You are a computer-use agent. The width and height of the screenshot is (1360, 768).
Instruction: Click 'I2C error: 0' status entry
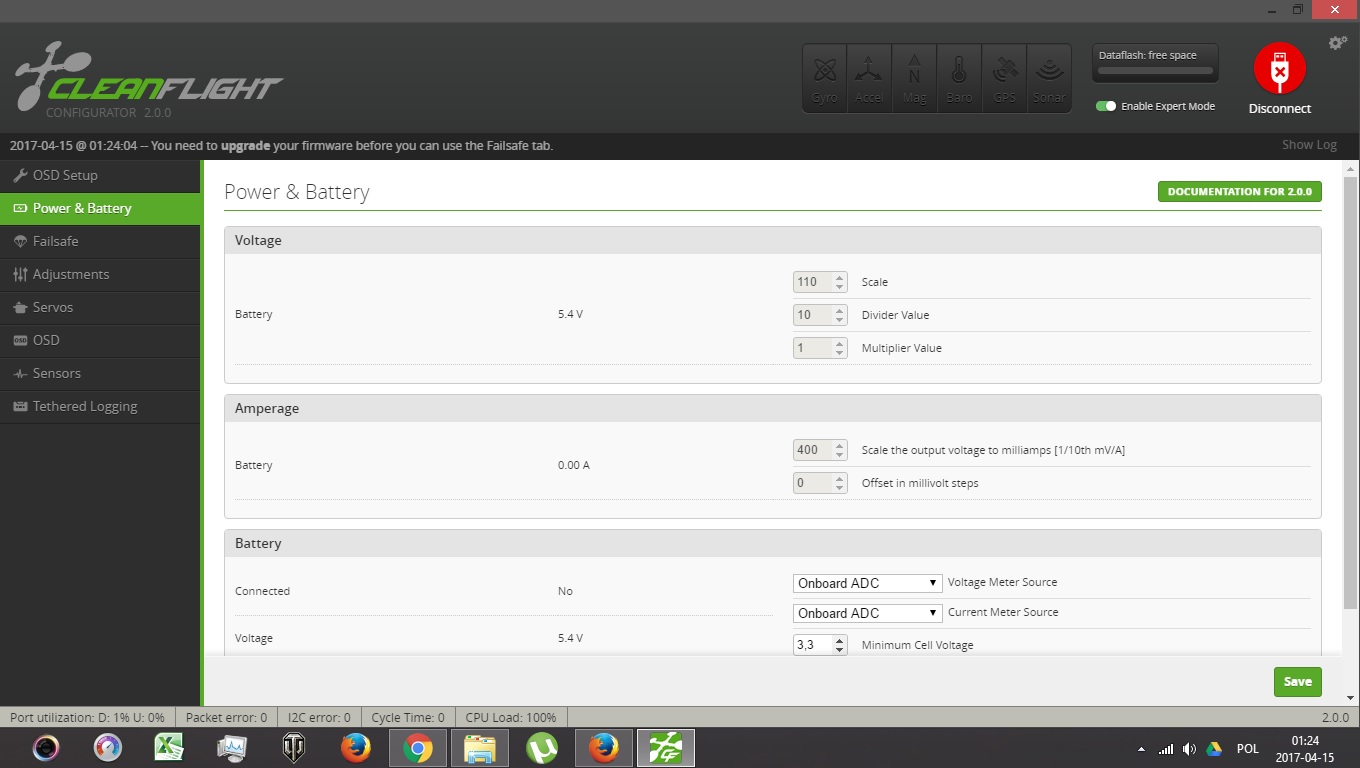319,717
